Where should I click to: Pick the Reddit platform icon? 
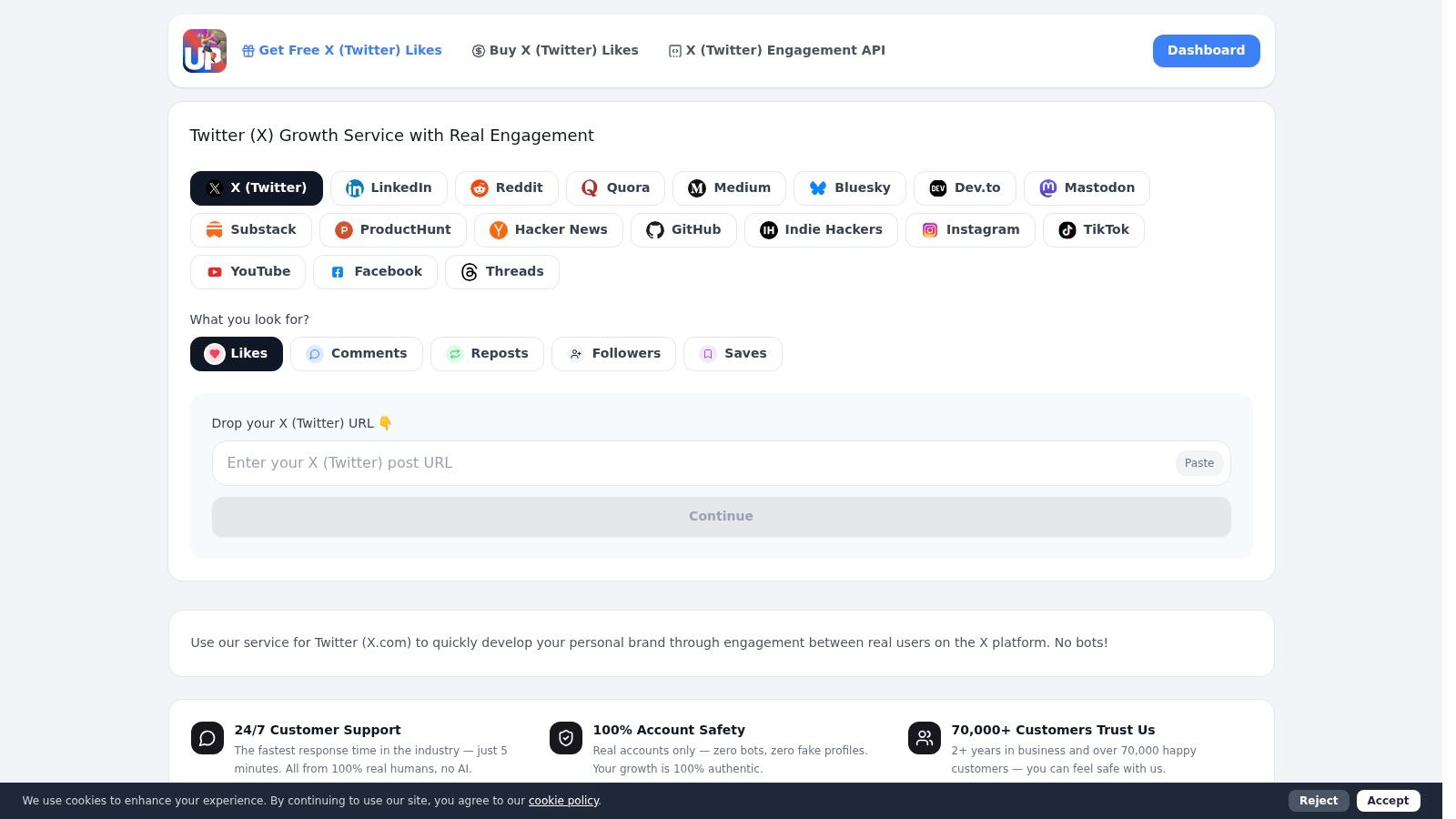coord(480,188)
